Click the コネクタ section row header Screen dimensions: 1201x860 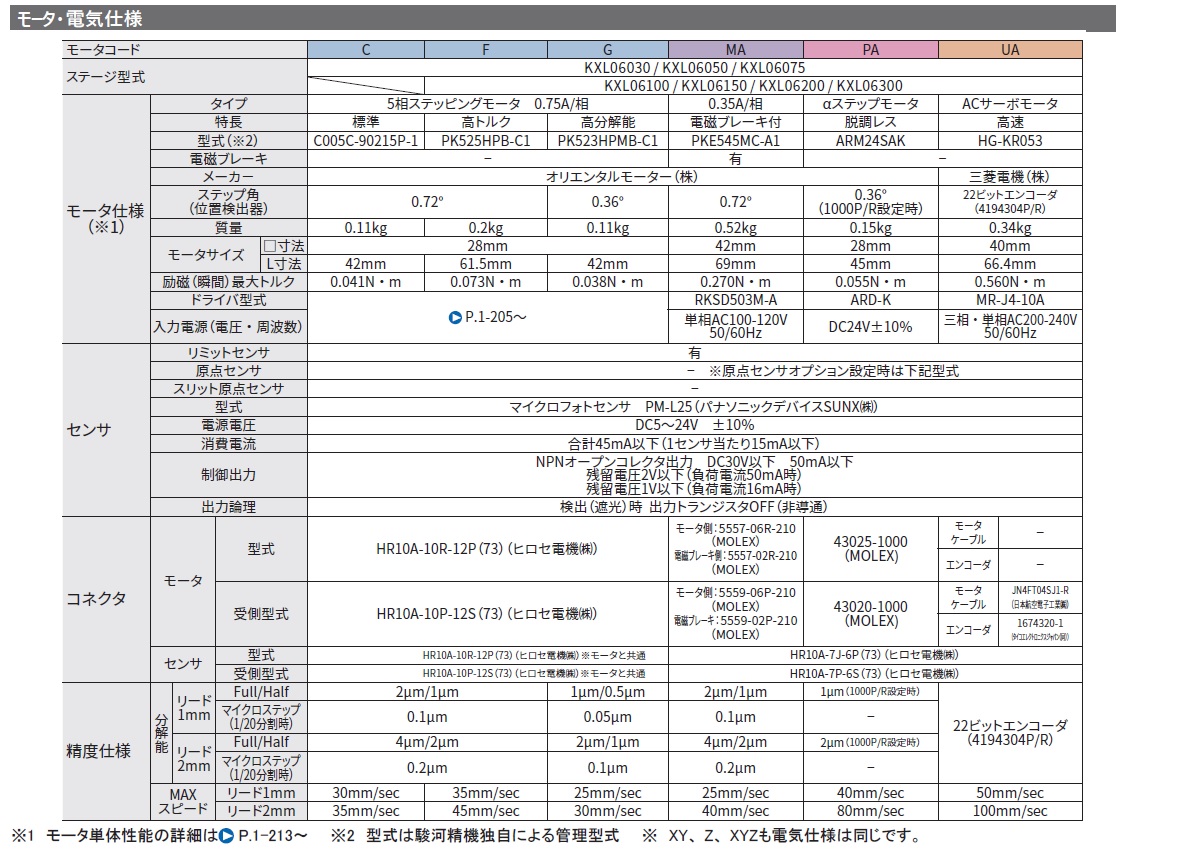97,598
